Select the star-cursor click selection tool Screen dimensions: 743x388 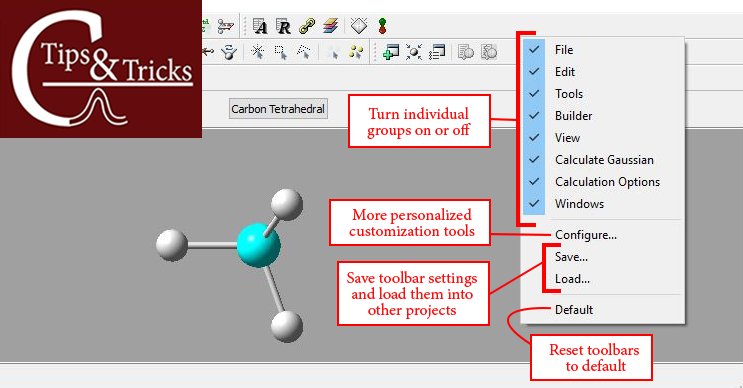click(258, 52)
